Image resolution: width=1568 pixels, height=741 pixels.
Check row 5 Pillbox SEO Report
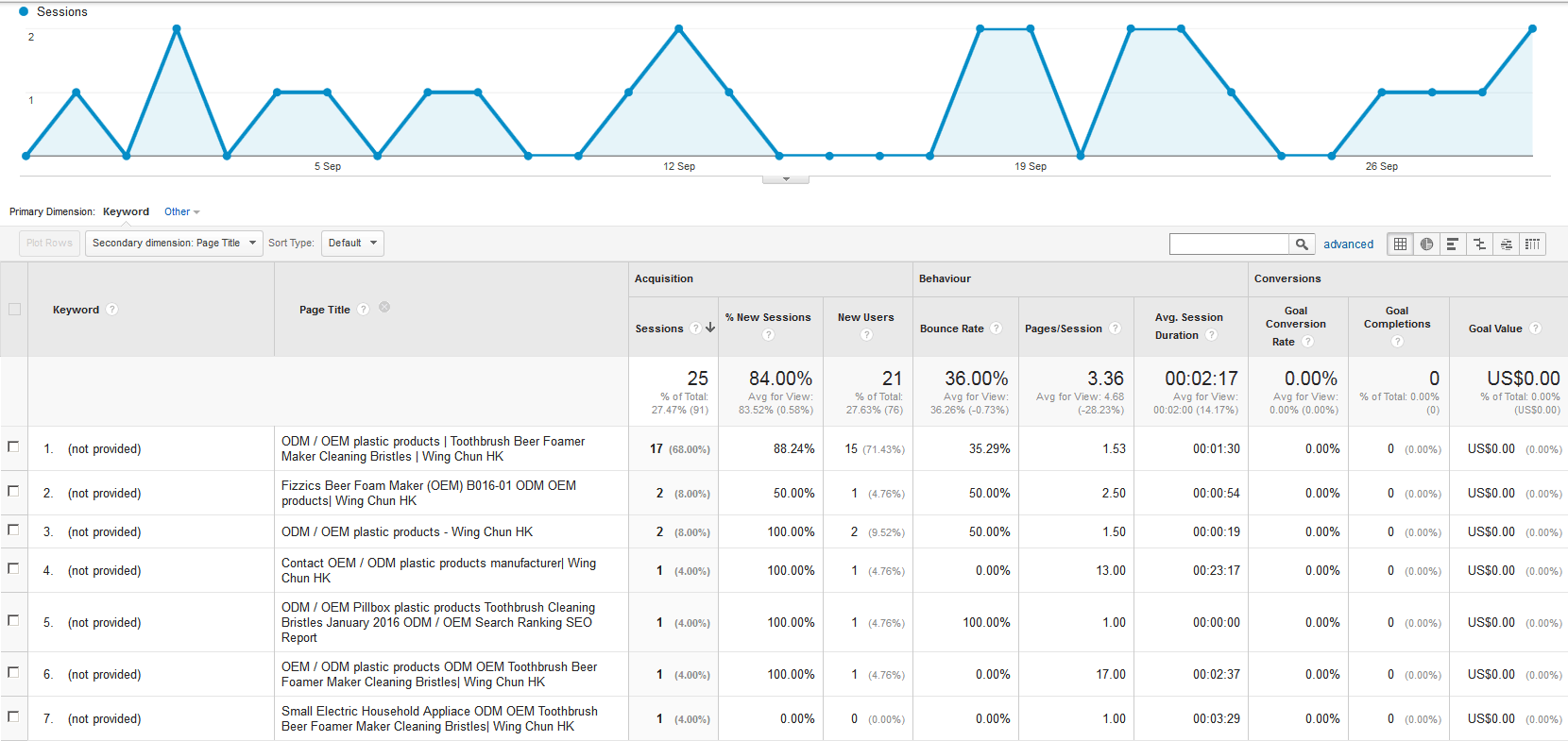13,620
